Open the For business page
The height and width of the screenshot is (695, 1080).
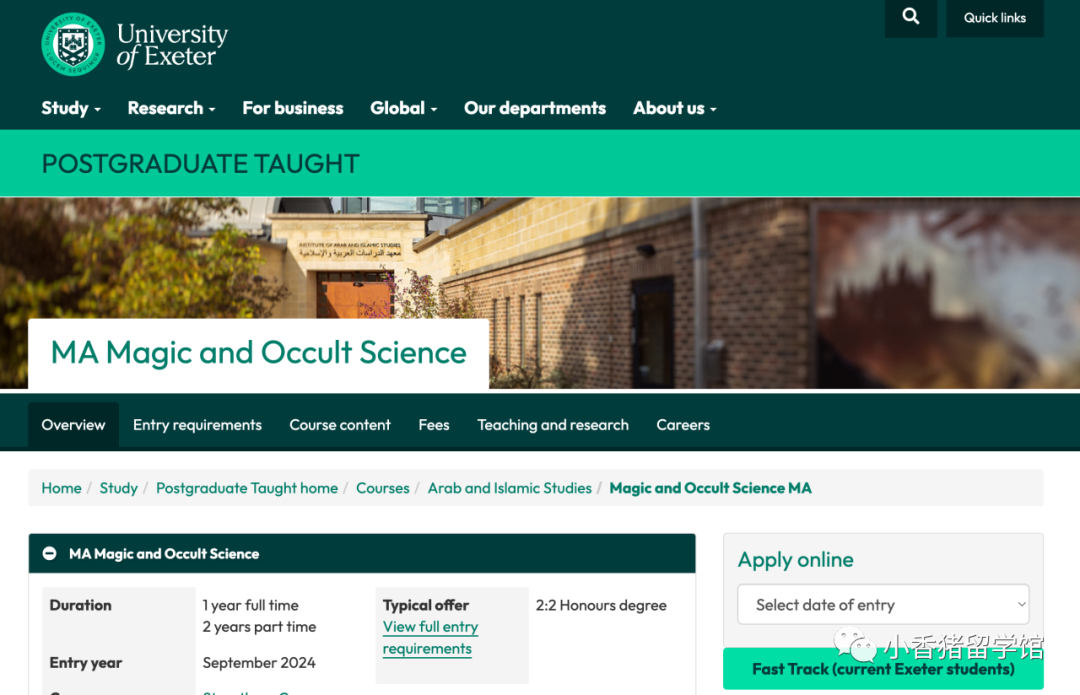click(x=293, y=108)
